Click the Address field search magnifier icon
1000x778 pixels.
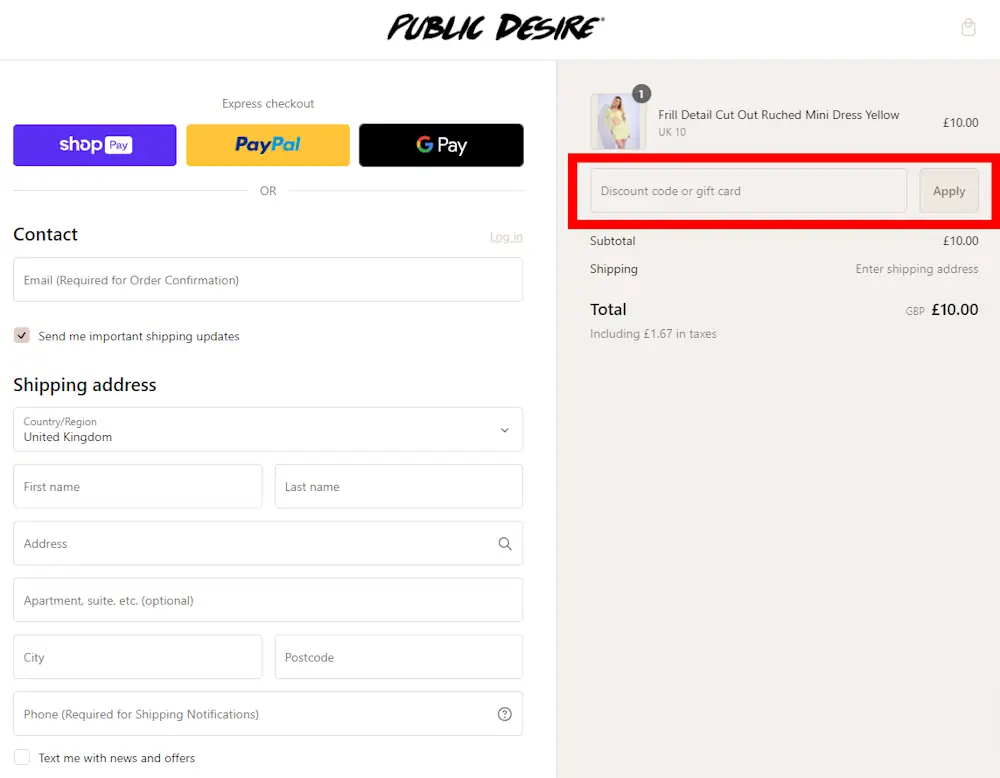pyautogui.click(x=504, y=543)
